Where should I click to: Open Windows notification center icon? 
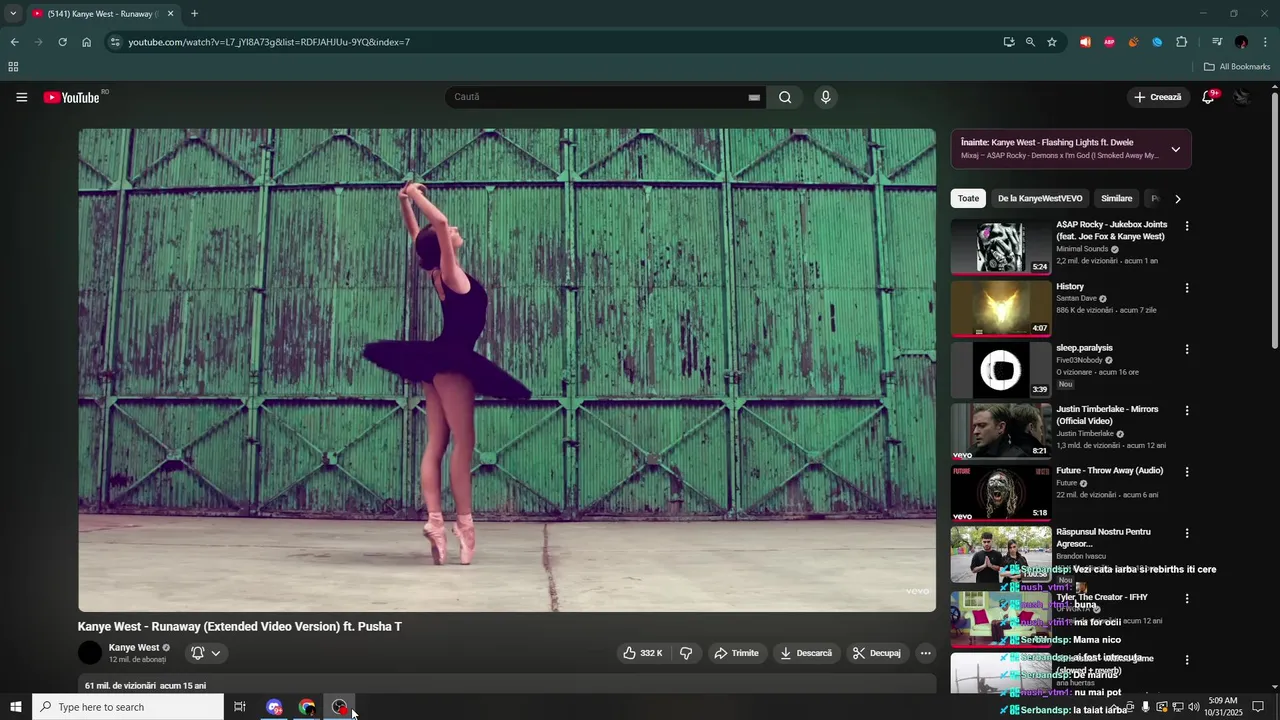tap(1258, 707)
